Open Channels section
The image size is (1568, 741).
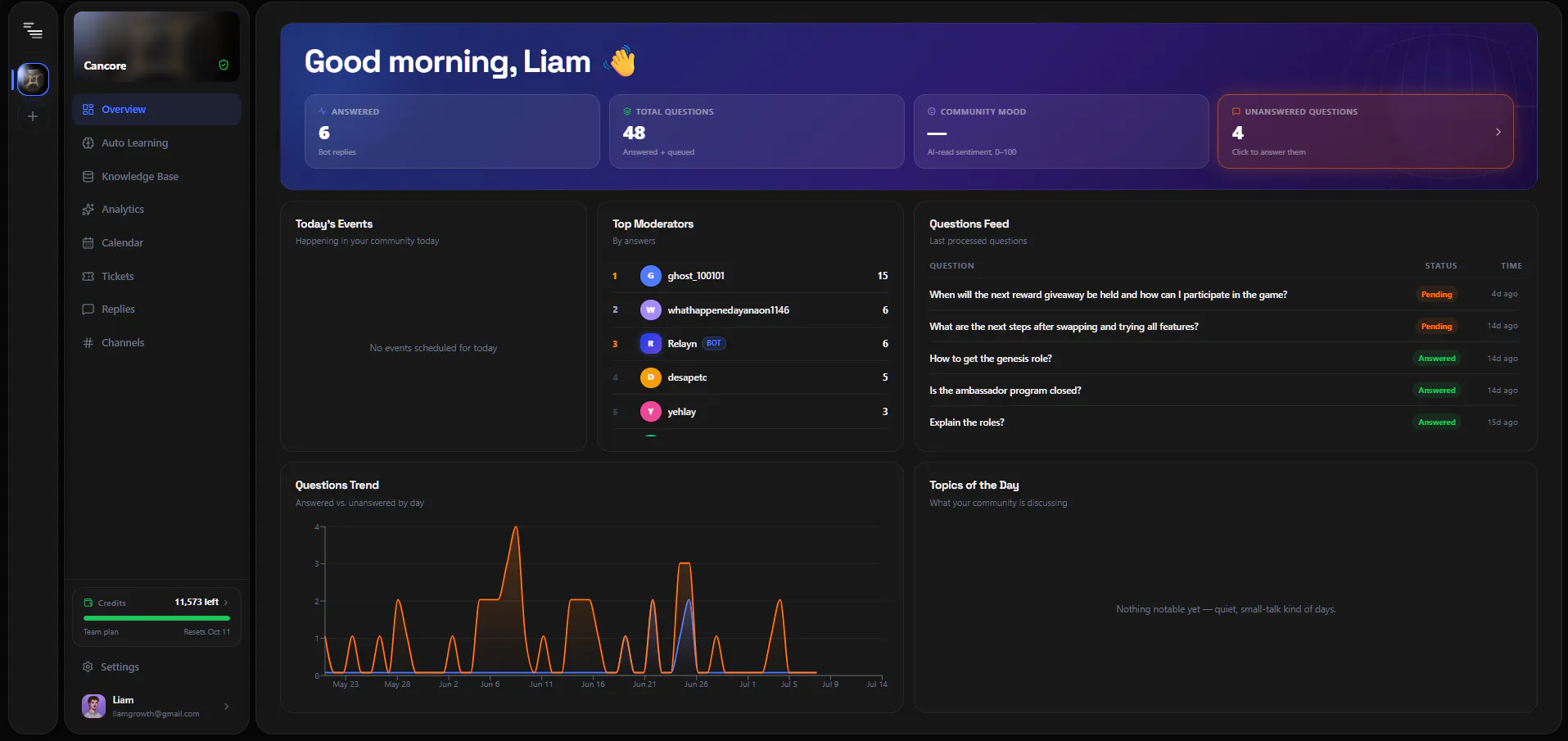click(156, 342)
